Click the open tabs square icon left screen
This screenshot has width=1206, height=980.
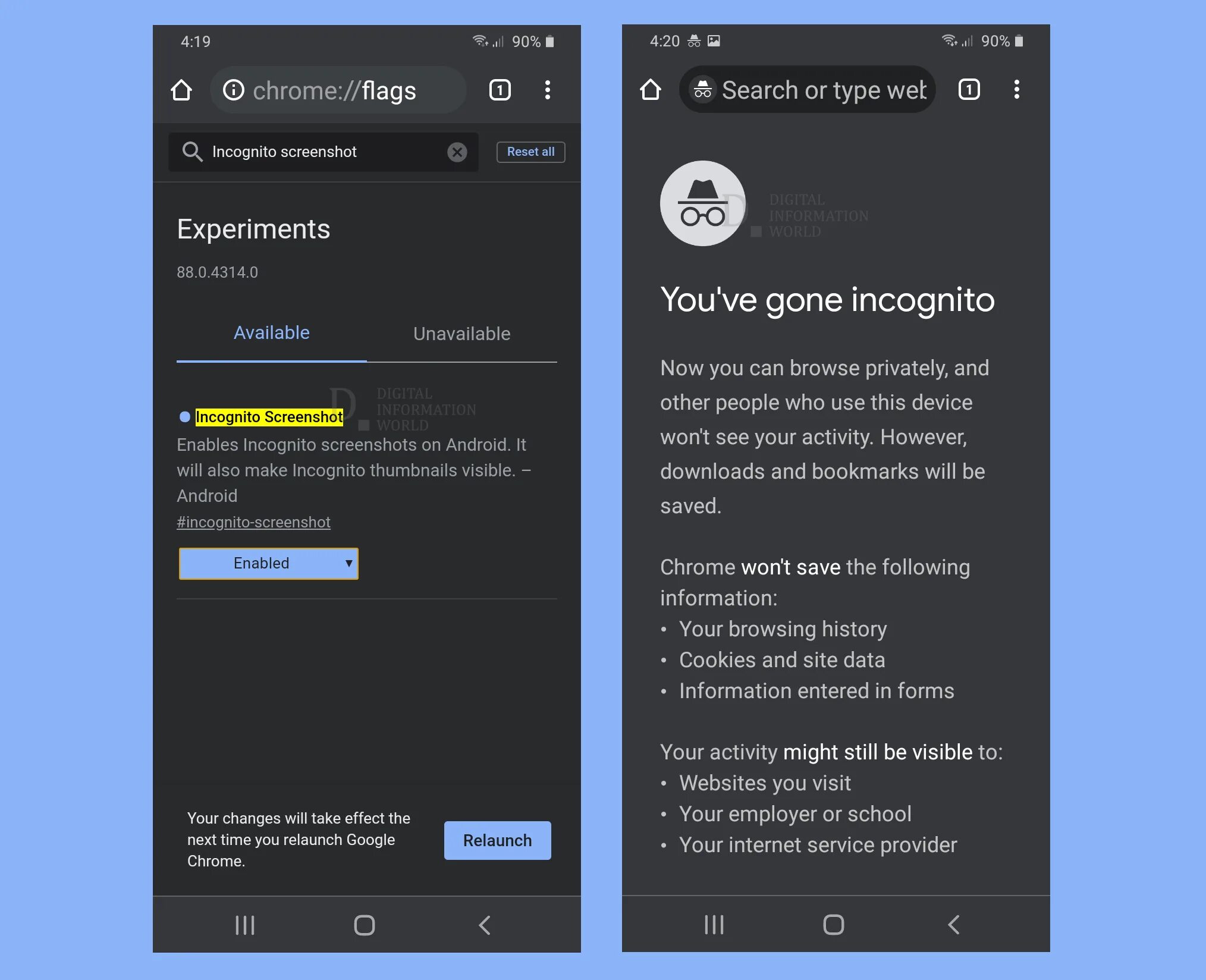click(499, 89)
